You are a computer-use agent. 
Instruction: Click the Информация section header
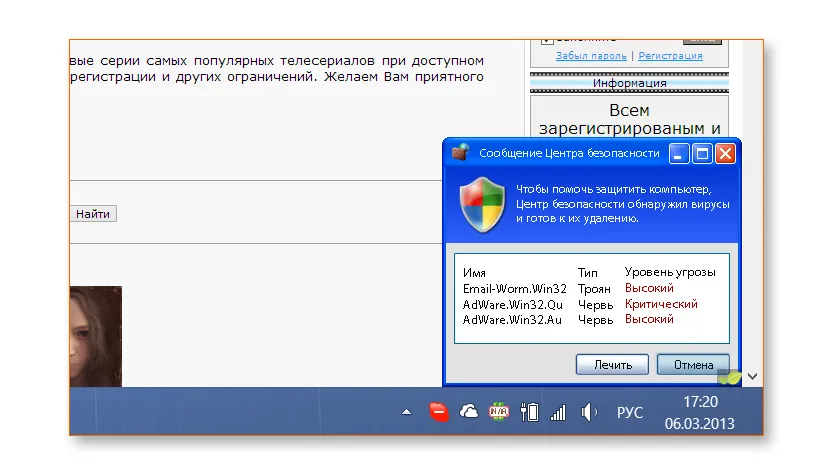point(629,83)
